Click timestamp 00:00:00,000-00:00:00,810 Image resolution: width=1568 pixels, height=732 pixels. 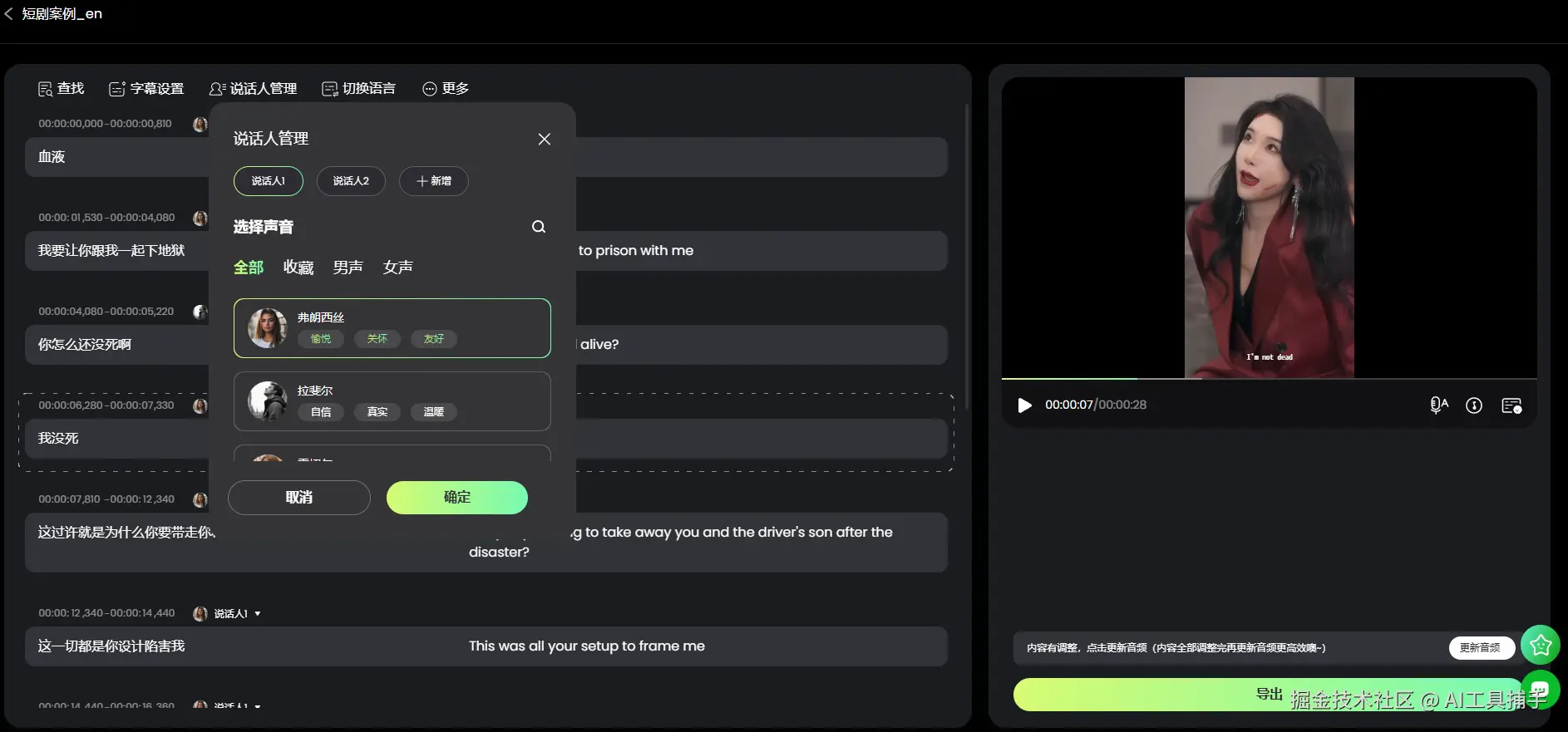coord(105,124)
